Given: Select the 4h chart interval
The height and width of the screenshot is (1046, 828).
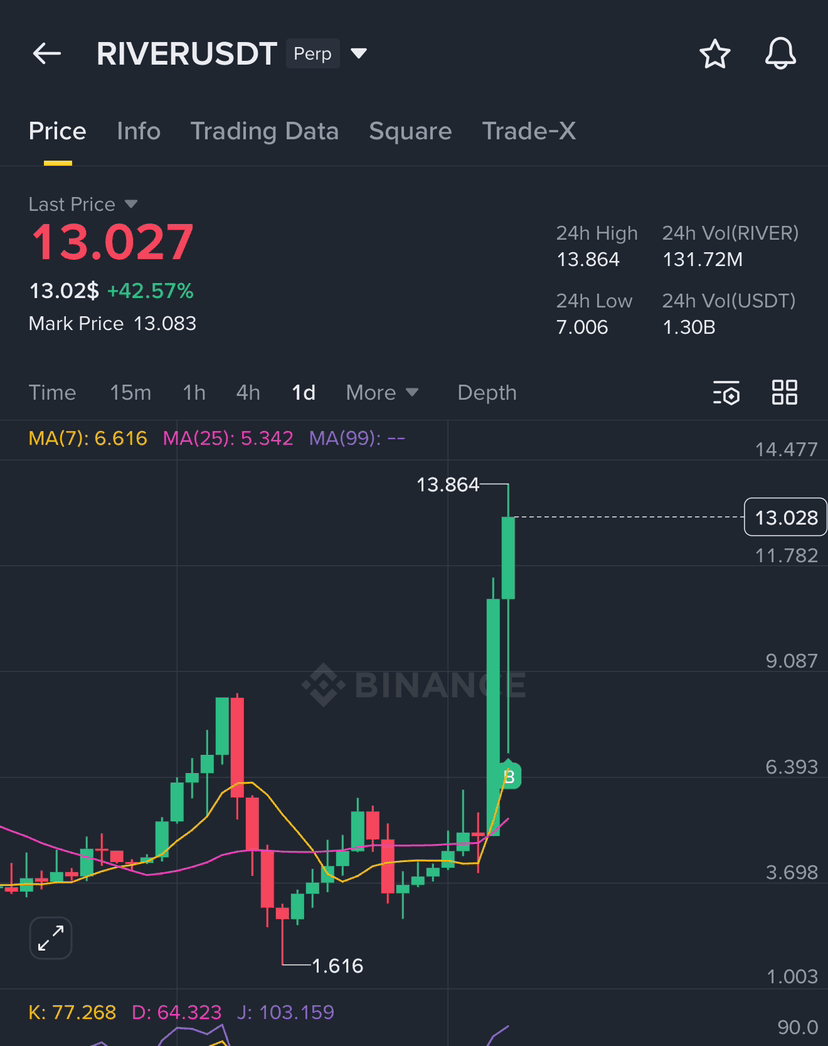Looking at the screenshot, I should 248,392.
